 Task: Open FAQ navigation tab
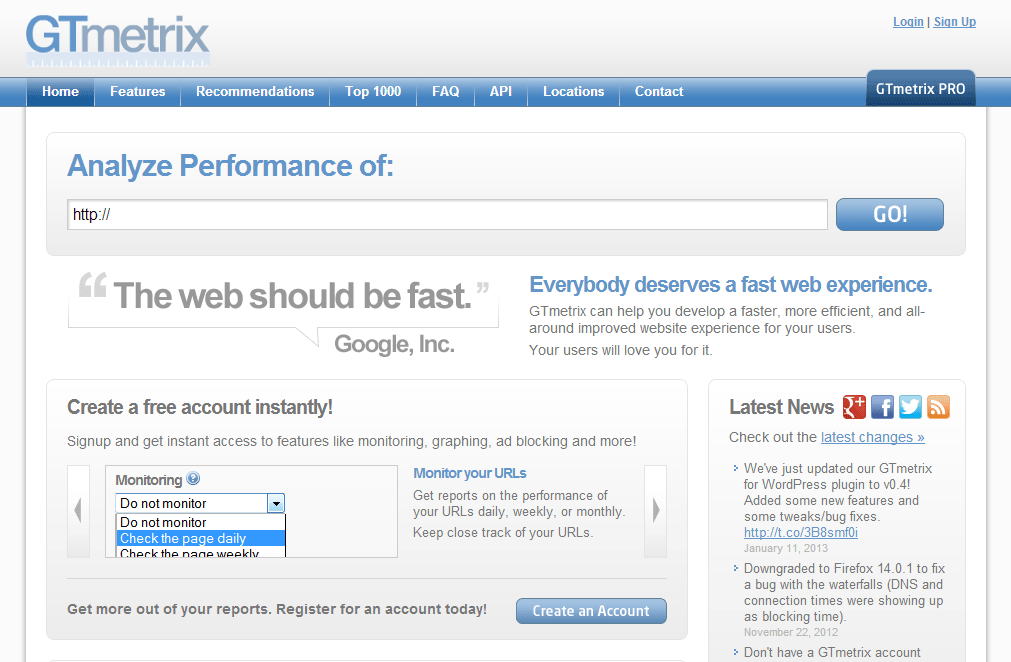(x=446, y=92)
